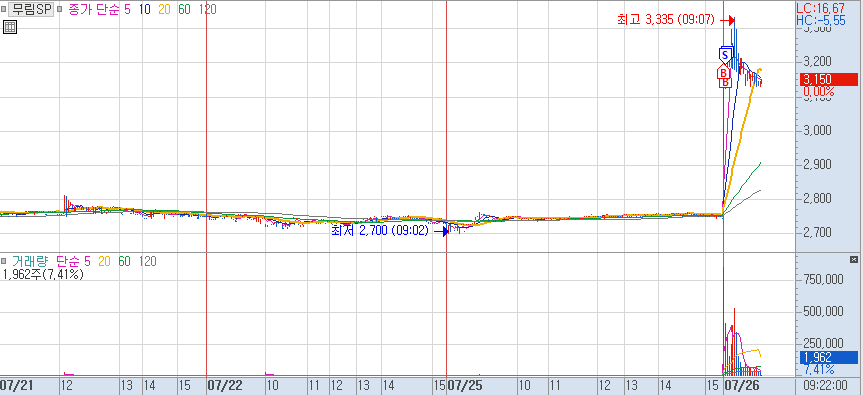The image size is (863, 395).
Task: Click the 1,962주(7,41%) volume readout
Action: pos(43,274)
